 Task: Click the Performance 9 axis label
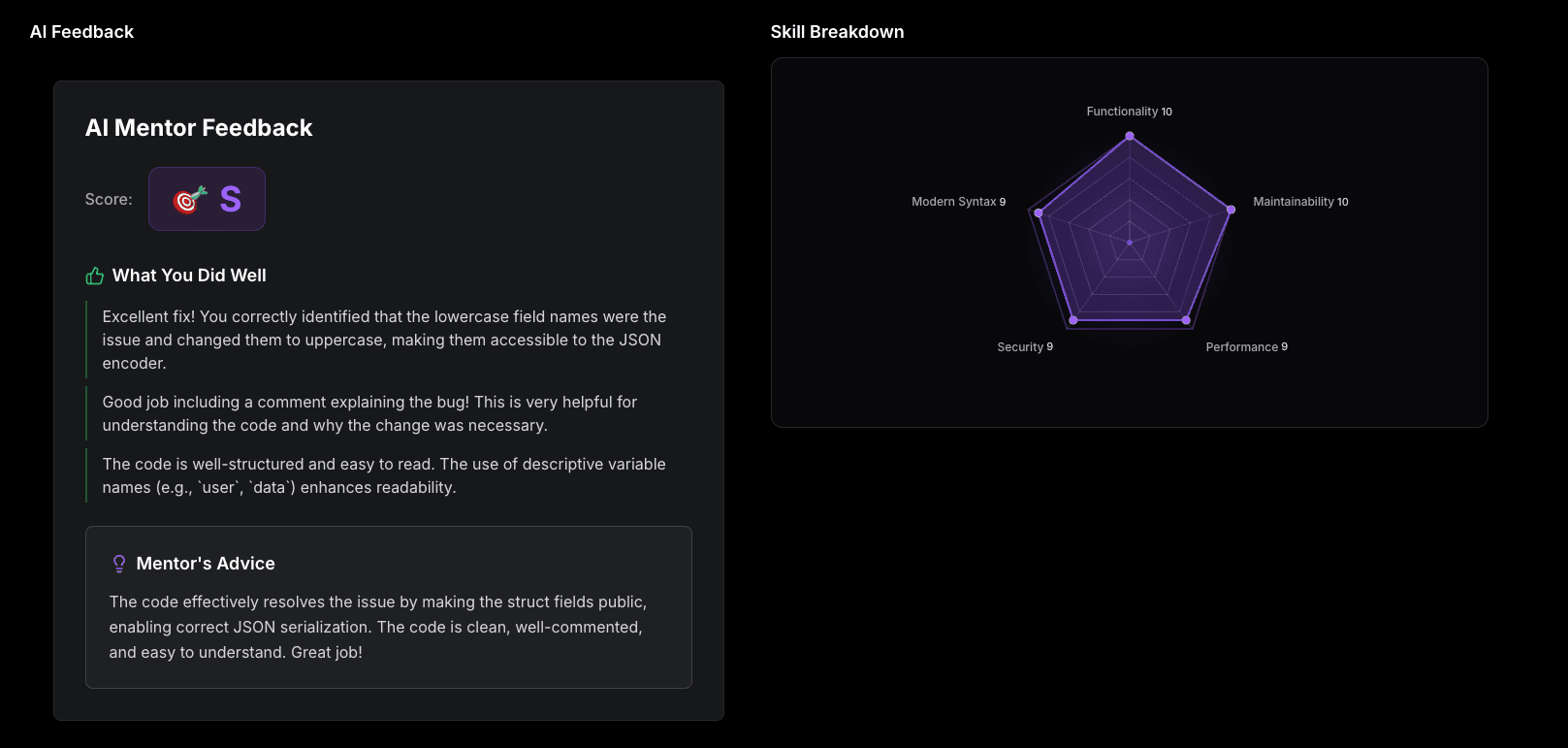(x=1246, y=347)
